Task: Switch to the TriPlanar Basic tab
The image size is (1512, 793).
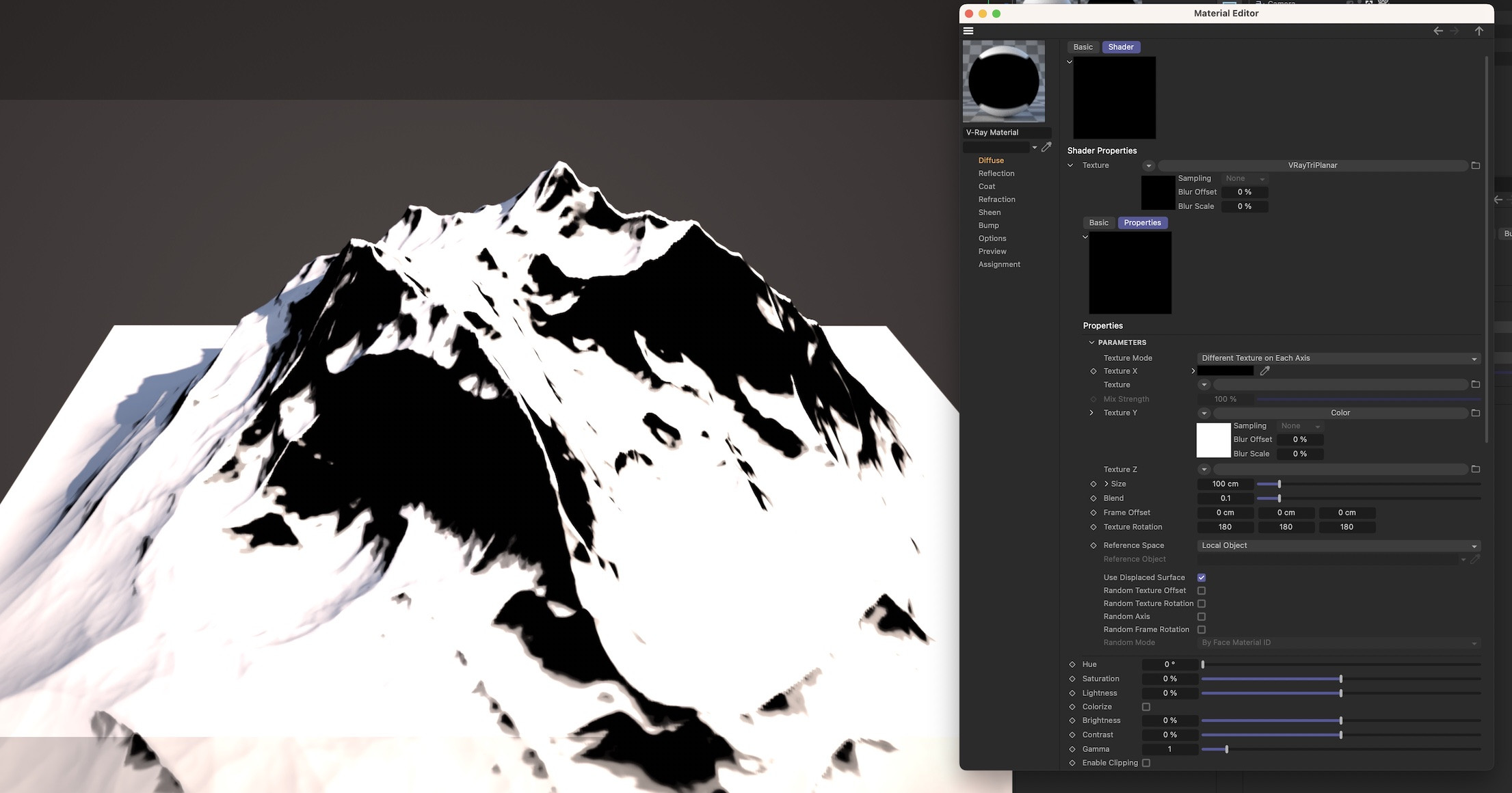Action: (1099, 223)
